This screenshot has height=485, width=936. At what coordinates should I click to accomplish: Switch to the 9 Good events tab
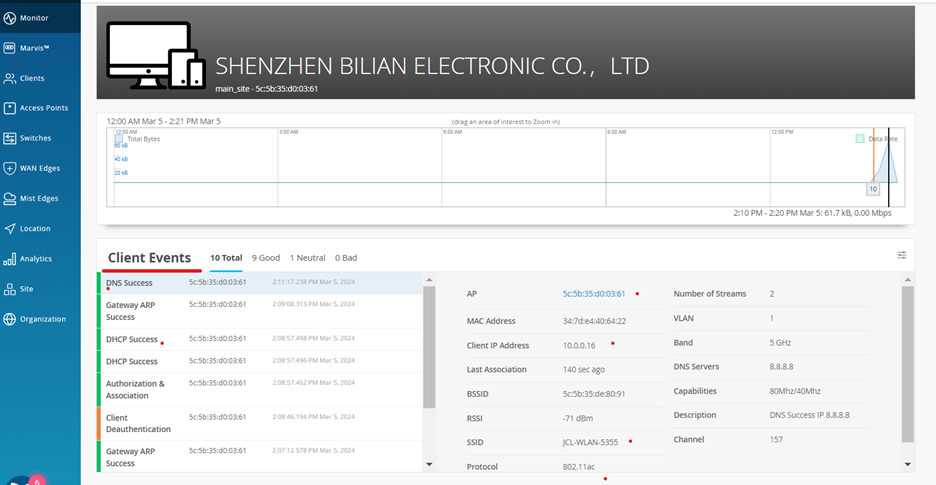(266, 258)
